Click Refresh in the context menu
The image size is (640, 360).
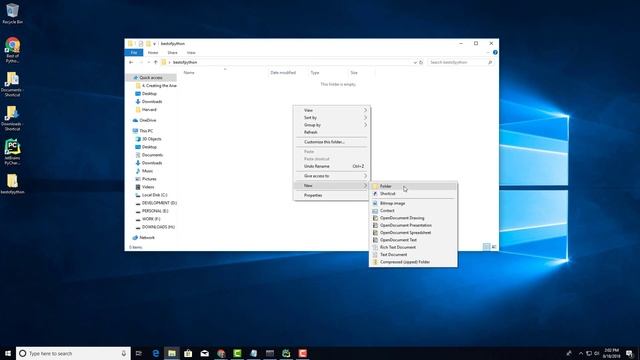pyautogui.click(x=331, y=132)
